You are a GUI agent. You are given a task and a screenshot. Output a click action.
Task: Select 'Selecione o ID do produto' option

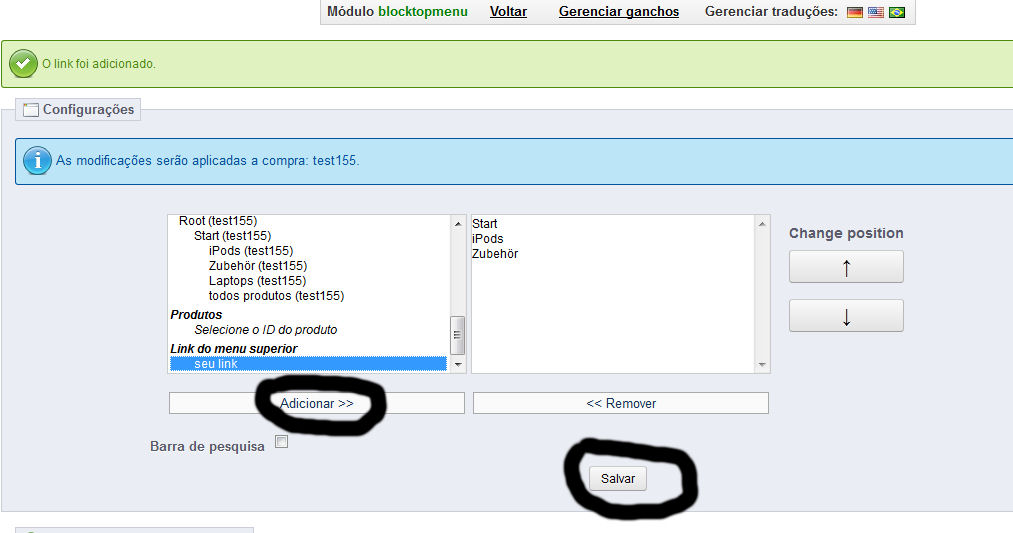(266, 329)
